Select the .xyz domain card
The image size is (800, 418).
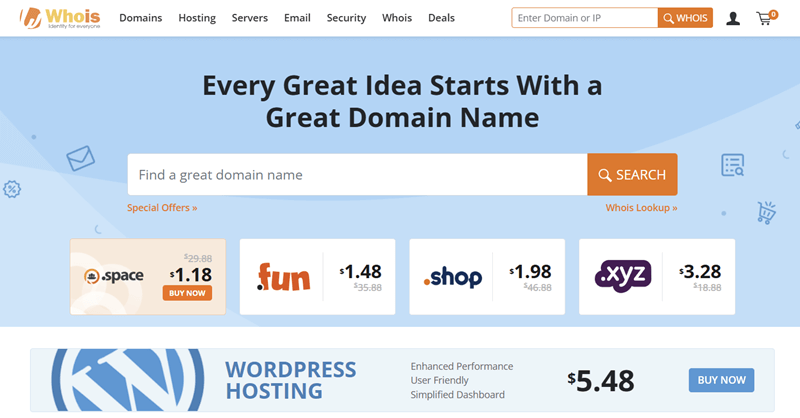(x=657, y=277)
